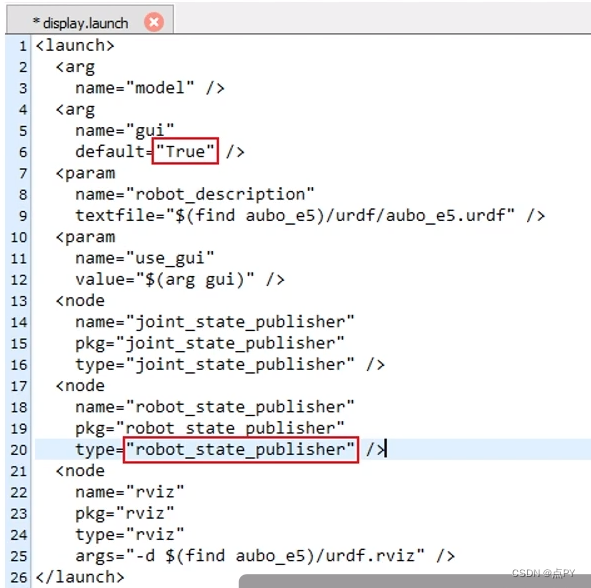Click type="robot_state_publisher" on line 20
Image resolution: width=591 pixels, height=588 pixels.
pyautogui.click(x=215, y=450)
